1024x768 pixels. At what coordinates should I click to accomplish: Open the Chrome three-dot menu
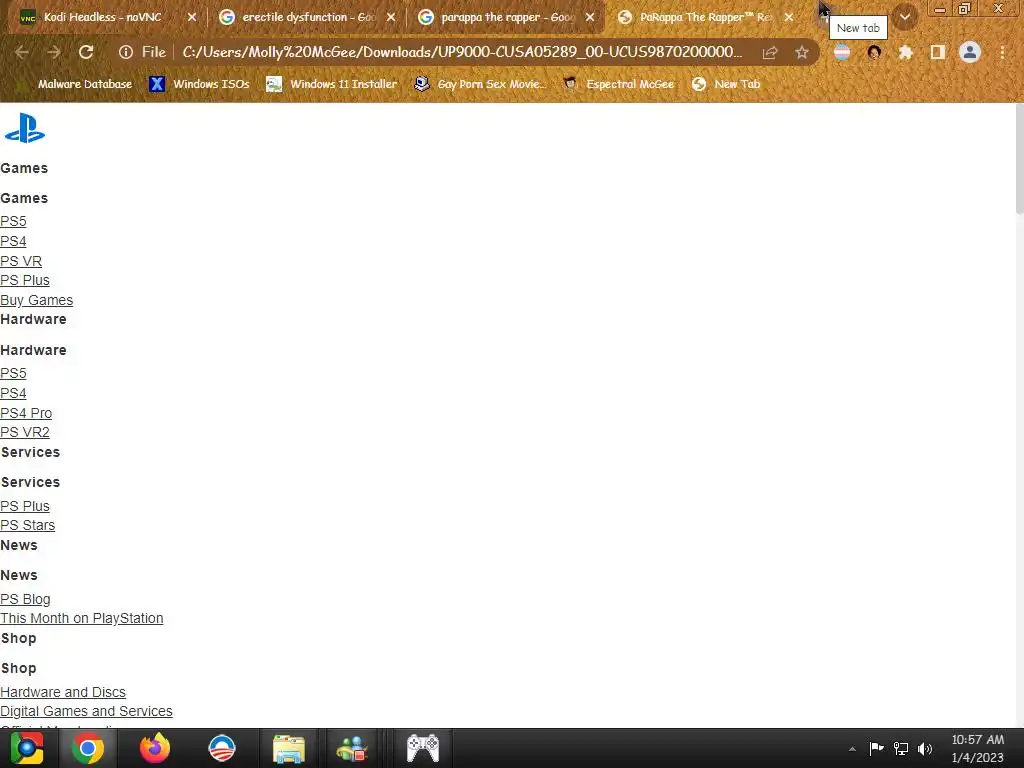tap(1002, 52)
